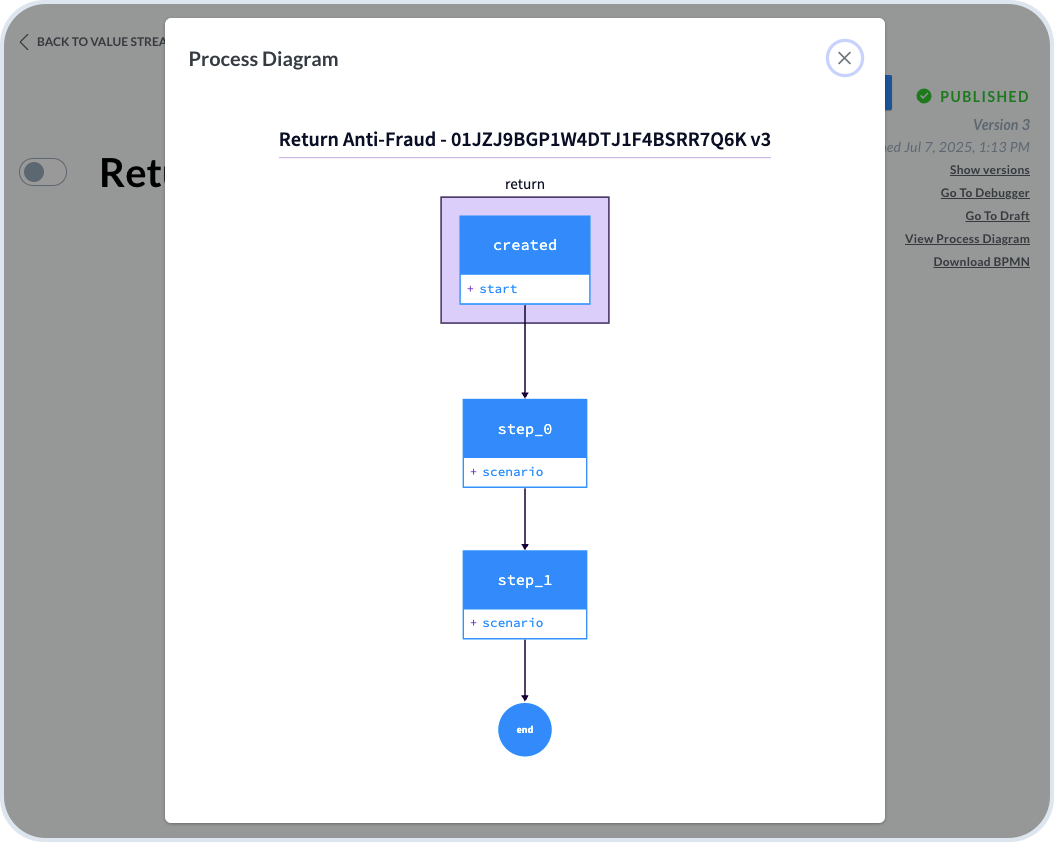Click the "Process Diagram" dialog heading
Viewport: 1054px width, 842px height.
263,59
